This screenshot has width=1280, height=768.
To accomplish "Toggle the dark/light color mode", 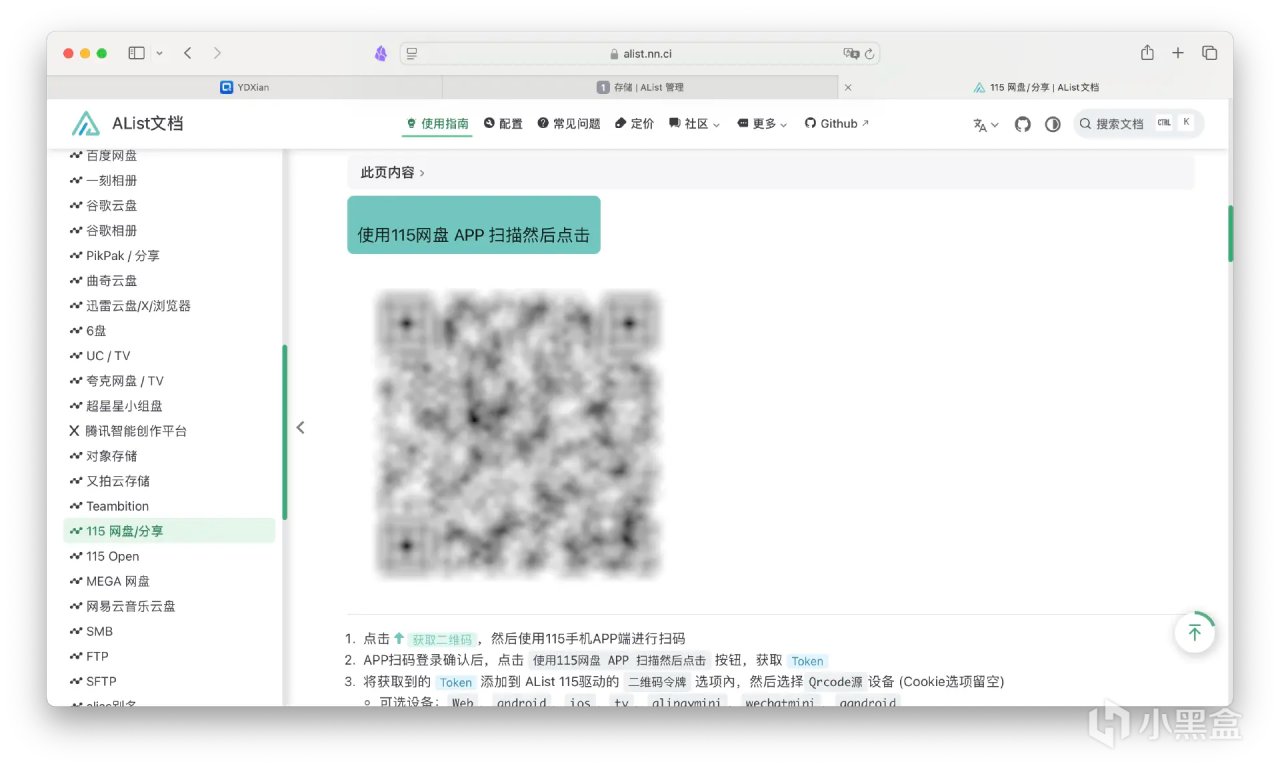I will [1052, 124].
